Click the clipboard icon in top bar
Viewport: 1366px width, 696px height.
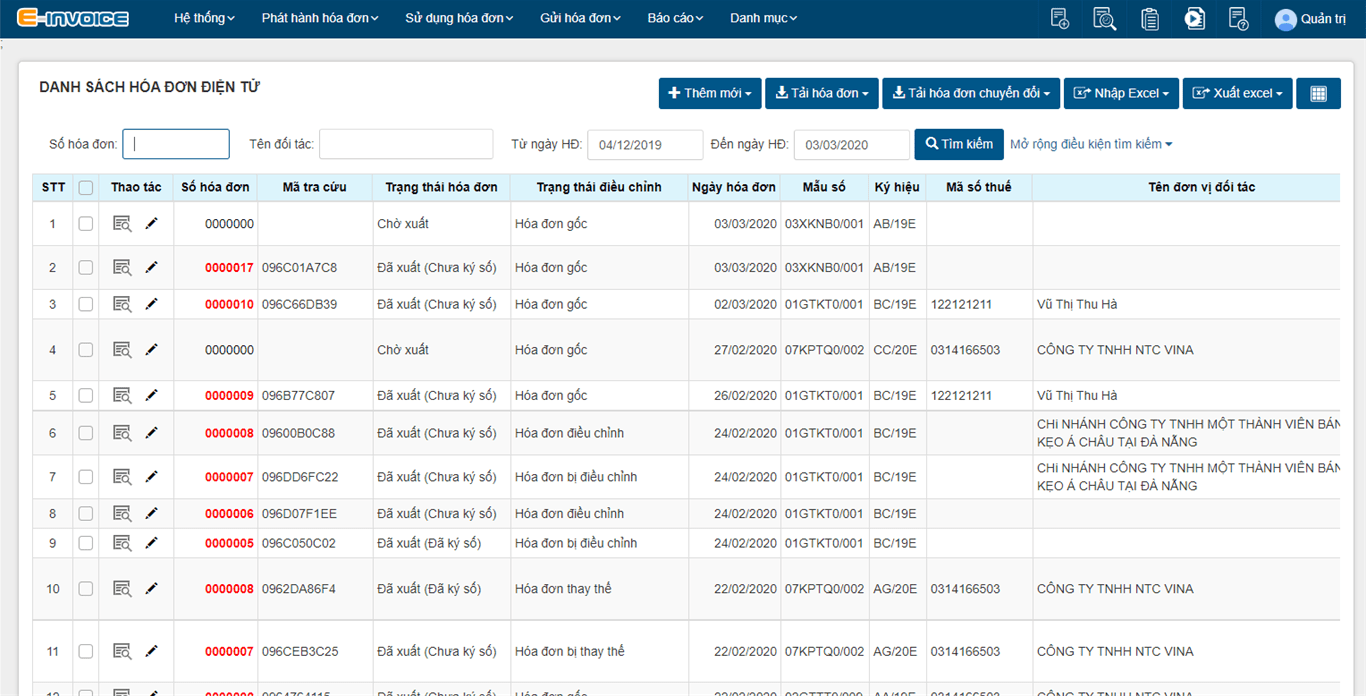[x=1150, y=18]
